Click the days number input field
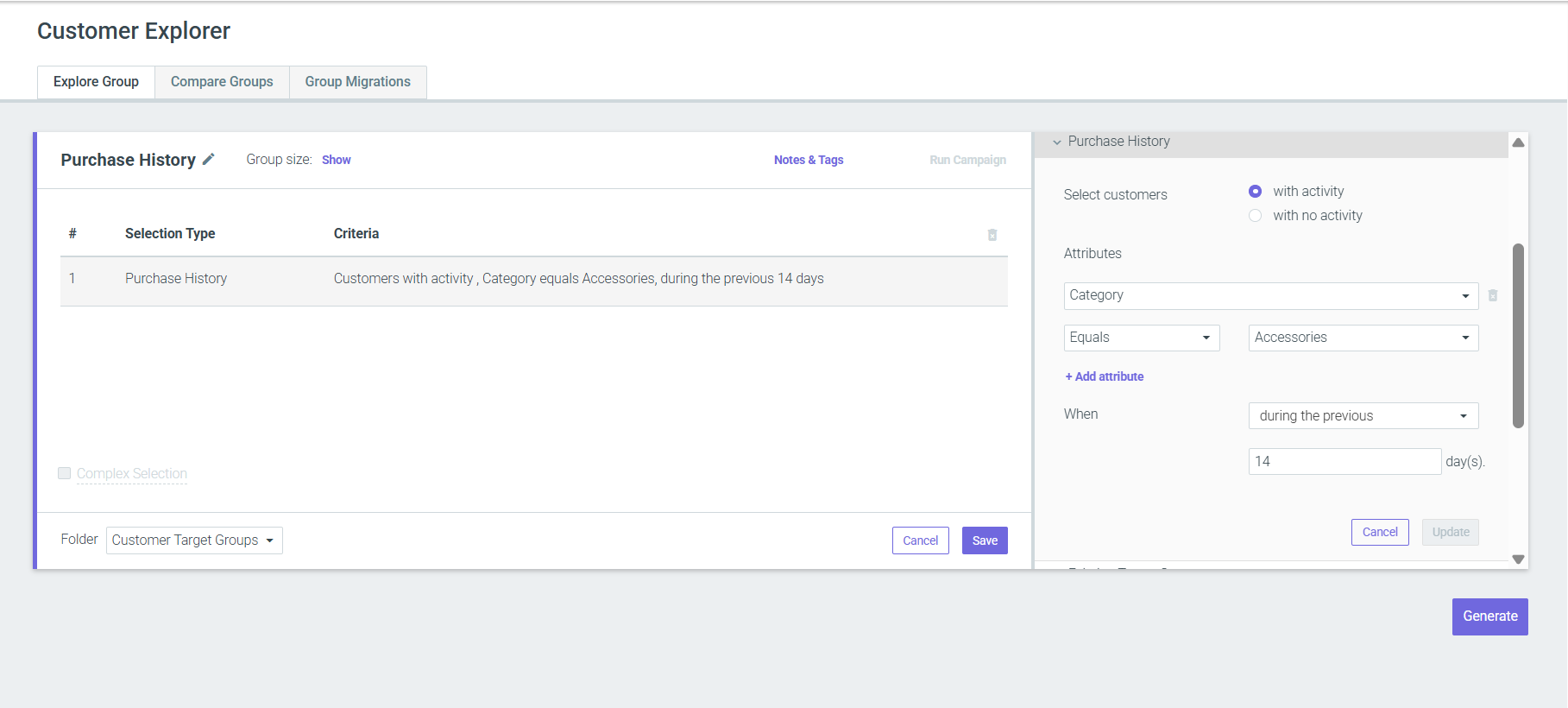Viewport: 1568px width, 708px height. (x=1344, y=461)
